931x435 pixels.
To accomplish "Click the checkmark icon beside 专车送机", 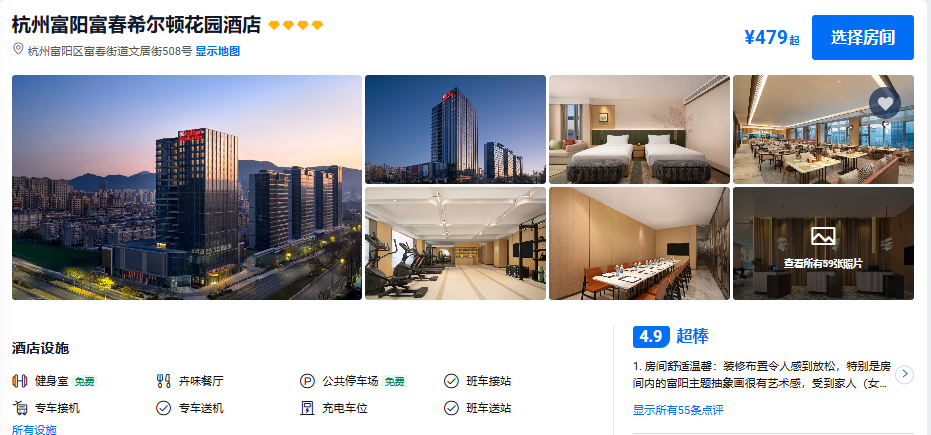I will tap(163, 408).
